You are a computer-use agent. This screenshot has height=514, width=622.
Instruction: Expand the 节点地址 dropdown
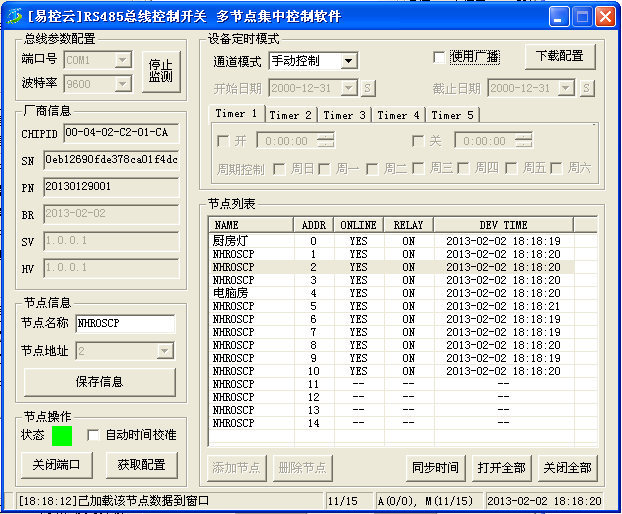coord(165,351)
